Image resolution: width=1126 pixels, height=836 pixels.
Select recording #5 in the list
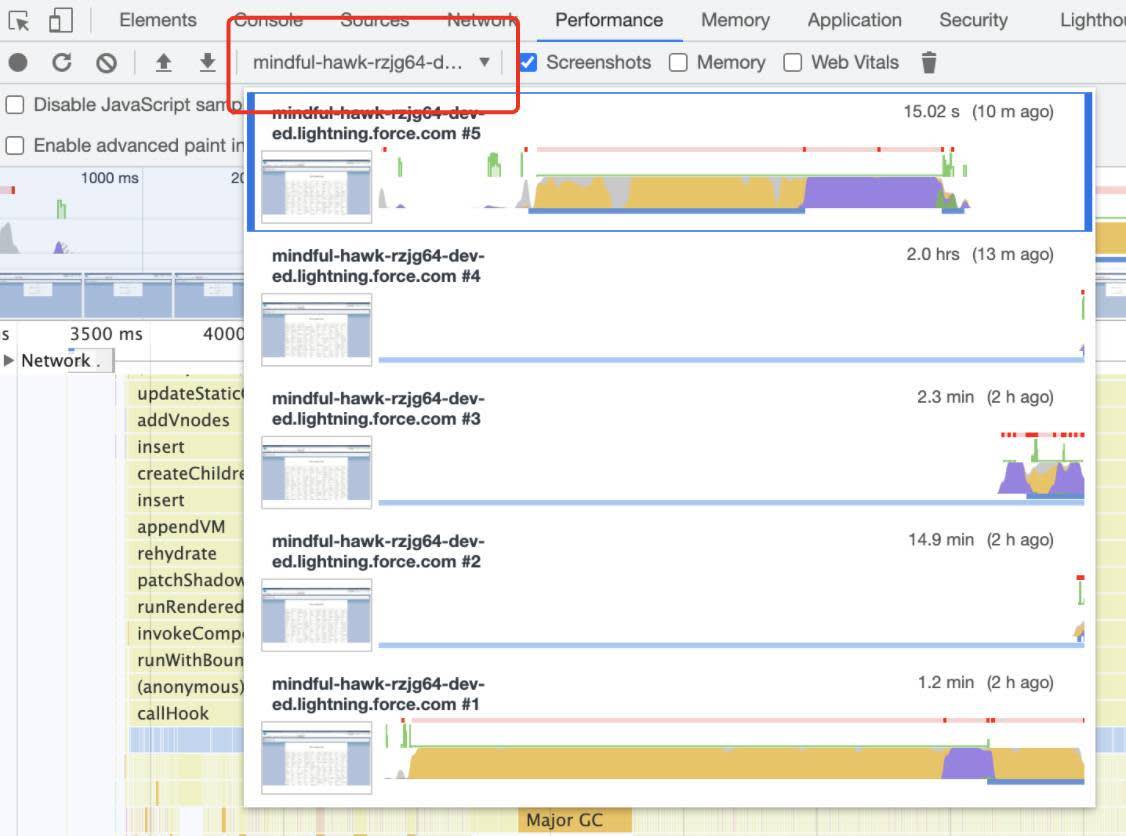669,162
